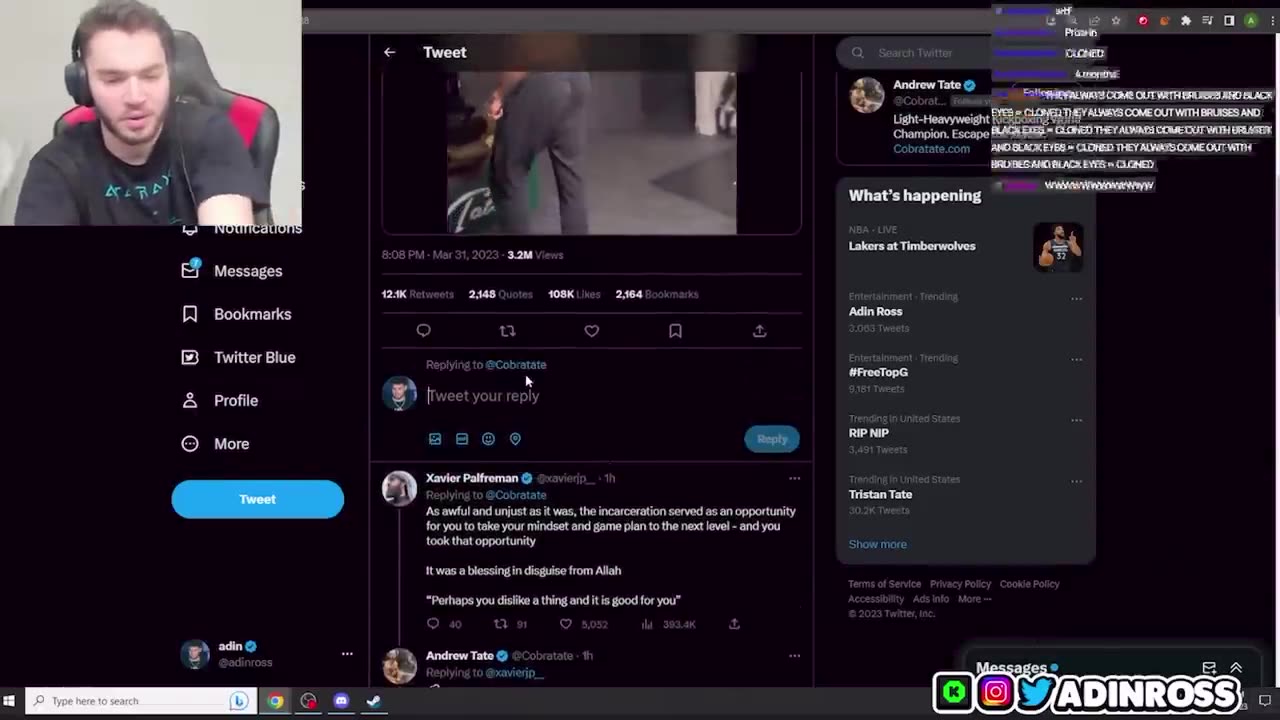Add a photo with the media icon

[x=434, y=438]
